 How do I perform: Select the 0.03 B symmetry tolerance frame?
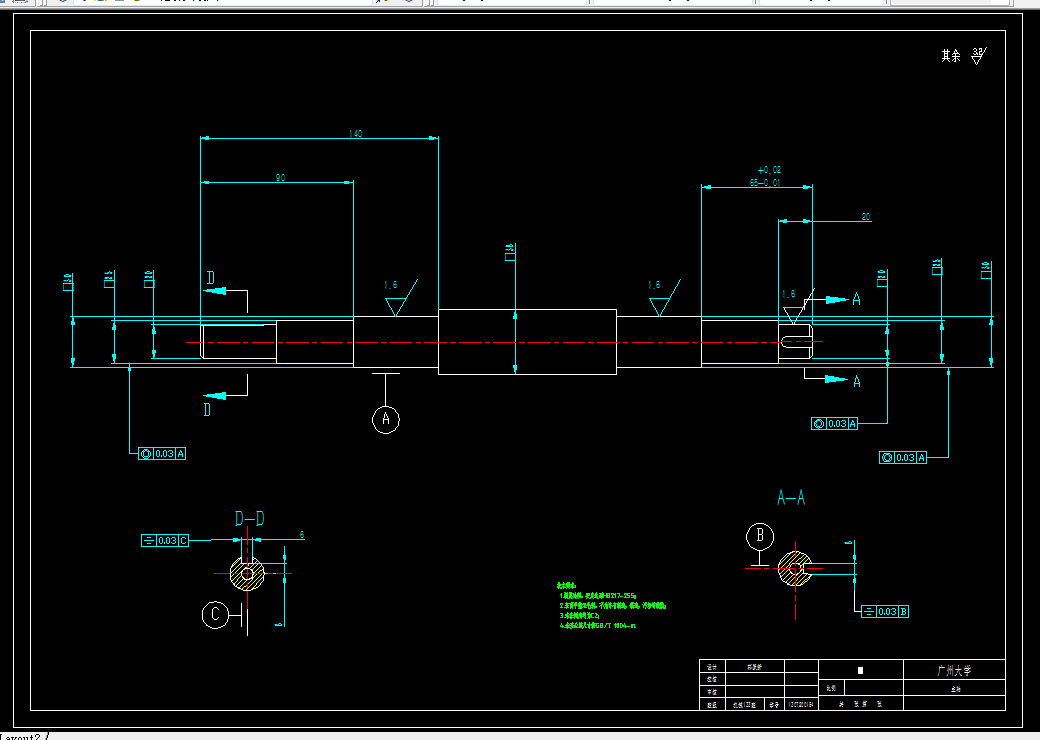[x=885, y=611]
